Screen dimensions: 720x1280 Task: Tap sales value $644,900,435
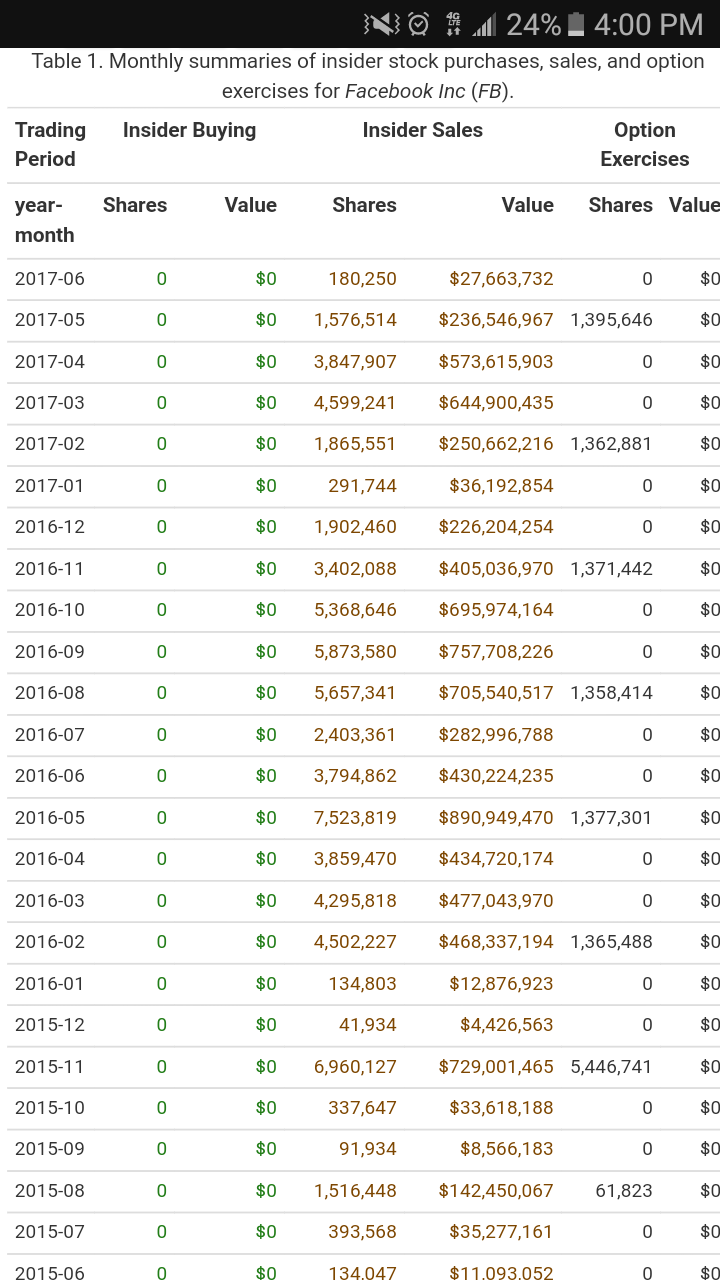tap(496, 403)
